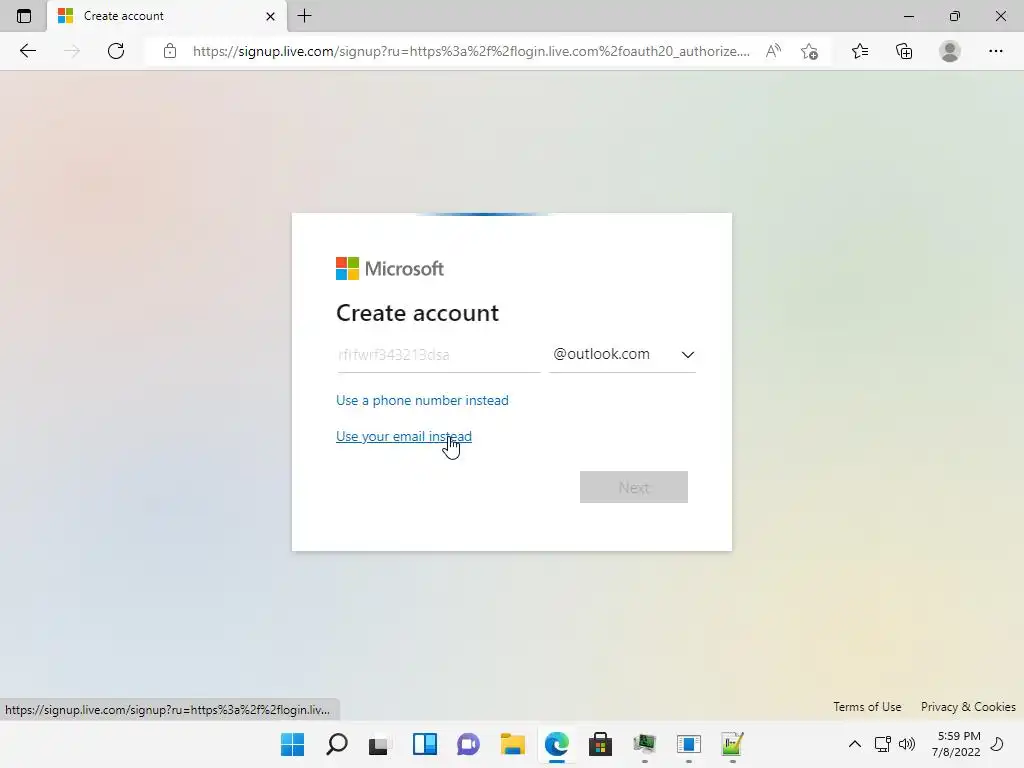Switch to Microsoft Edge taskbar icon

pos(556,744)
